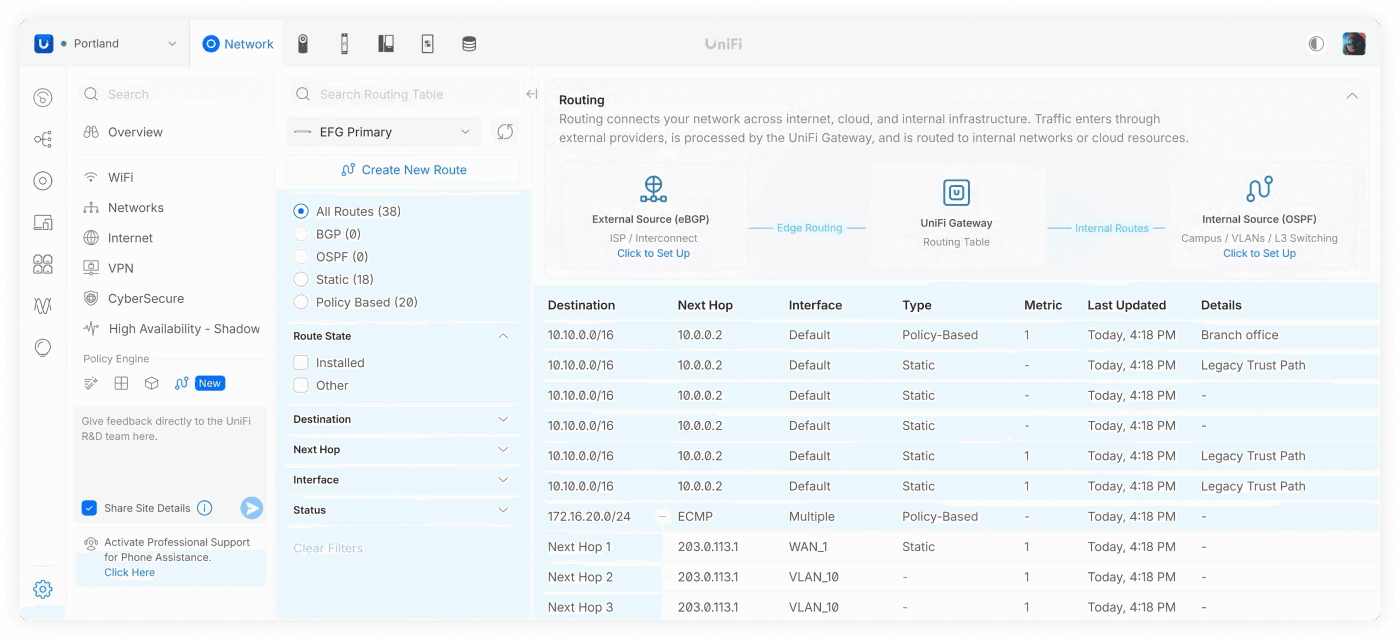The width and height of the screenshot is (1400, 640).
Task: Switch to the Network app tab
Action: pyautogui.click(x=237, y=44)
